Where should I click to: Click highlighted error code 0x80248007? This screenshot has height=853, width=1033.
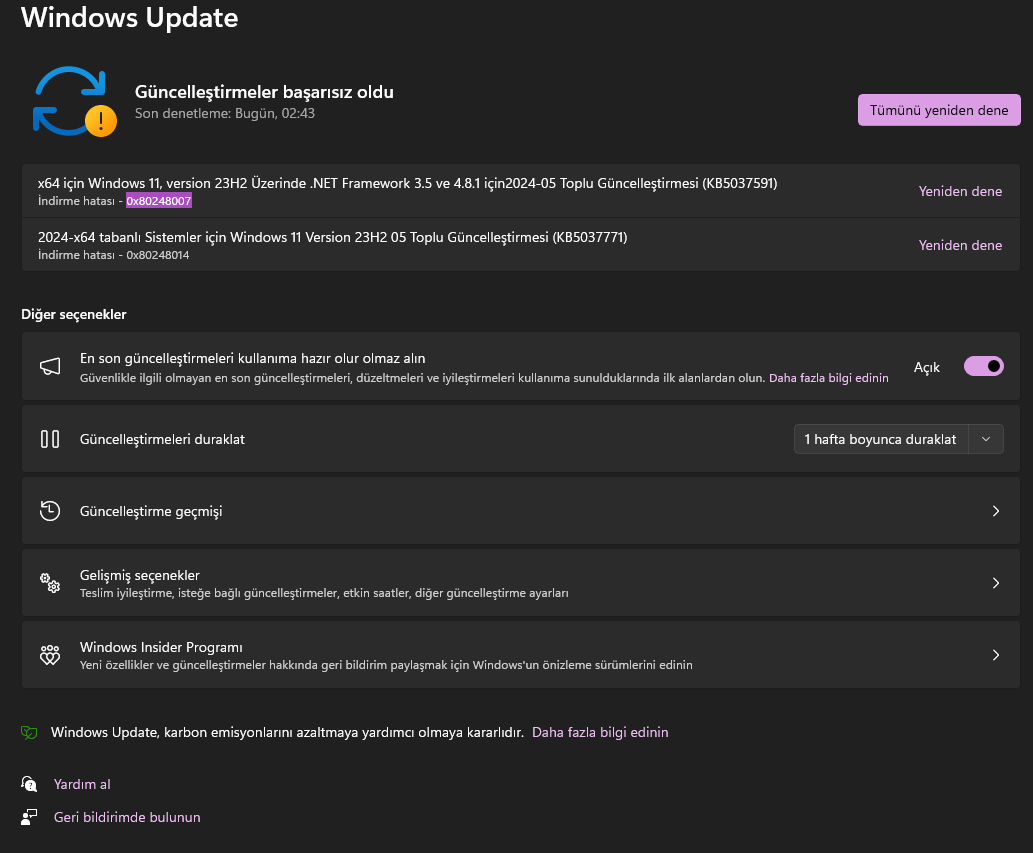159,201
